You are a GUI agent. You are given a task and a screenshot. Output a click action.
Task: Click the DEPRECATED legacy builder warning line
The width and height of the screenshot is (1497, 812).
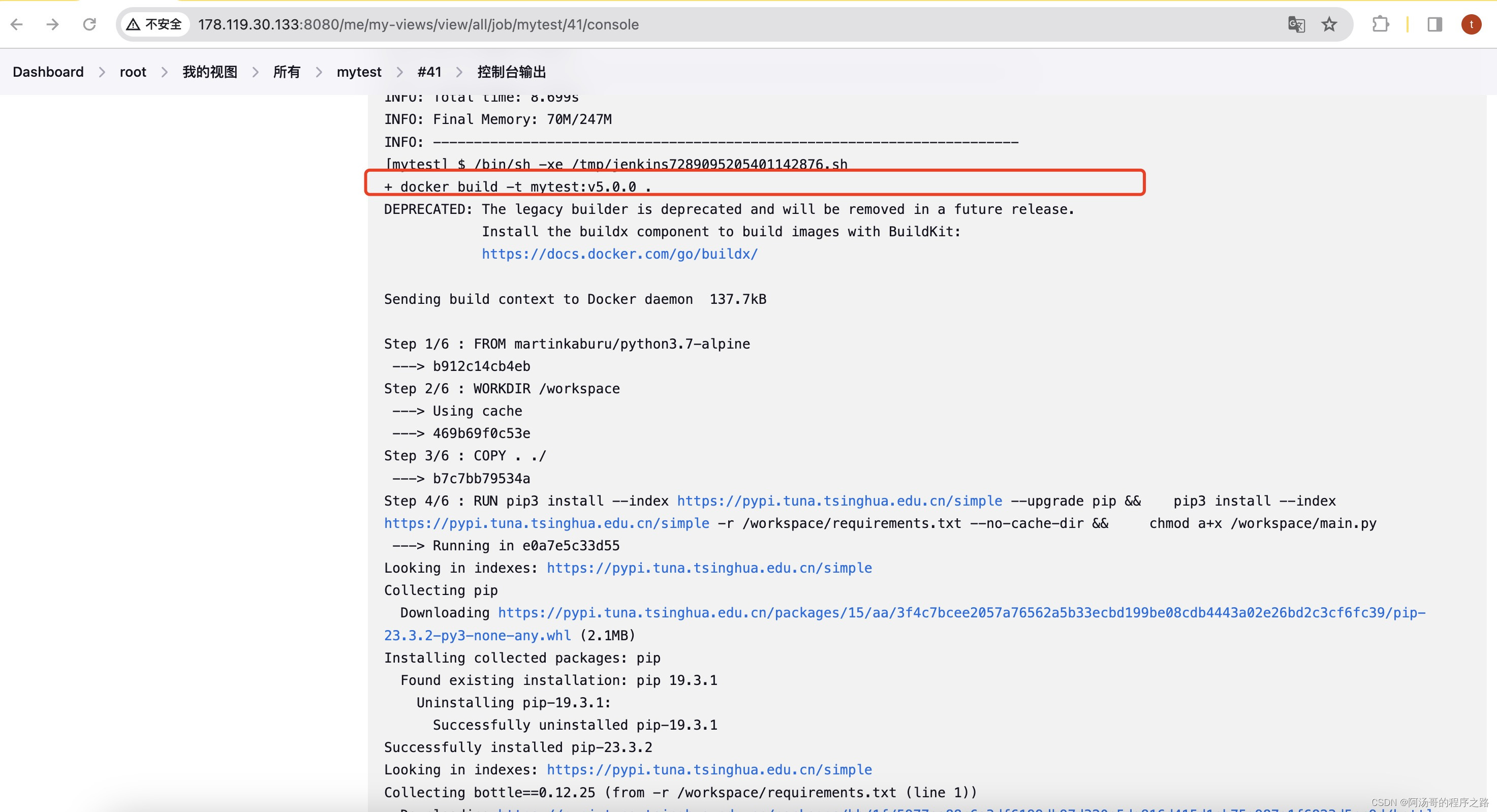click(x=729, y=209)
